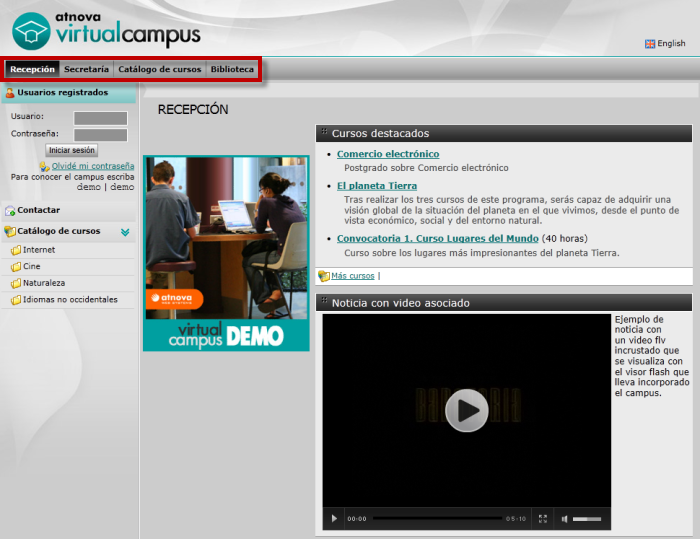Click the Naturaleza folder icon

[x=16, y=283]
